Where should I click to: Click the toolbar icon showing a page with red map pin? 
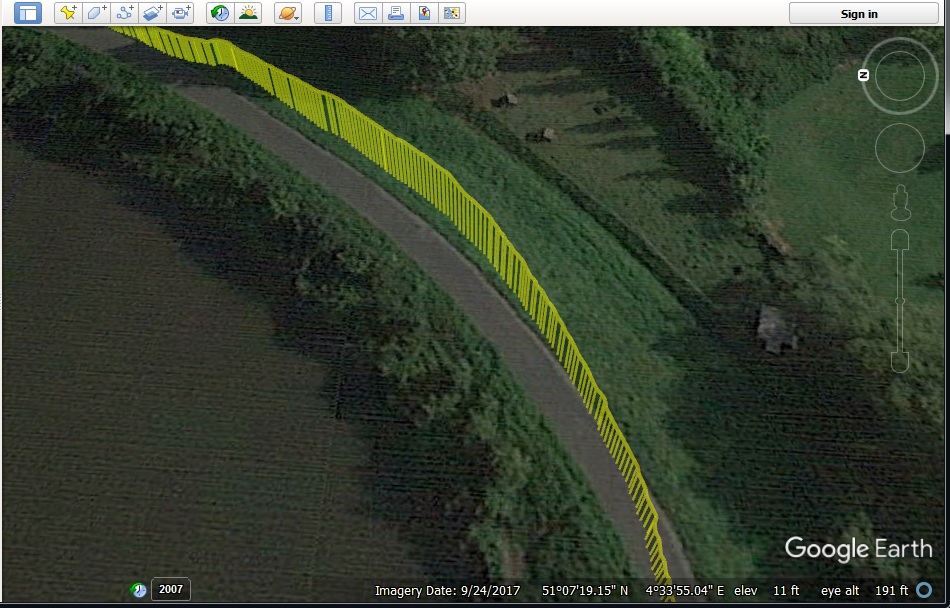point(424,13)
